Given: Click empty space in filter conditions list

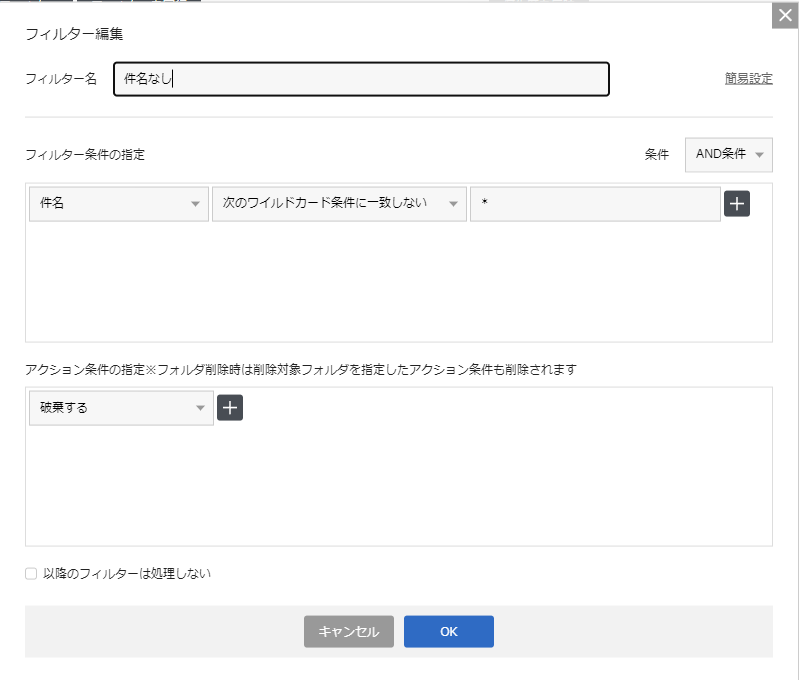Looking at the screenshot, I should [x=398, y=285].
